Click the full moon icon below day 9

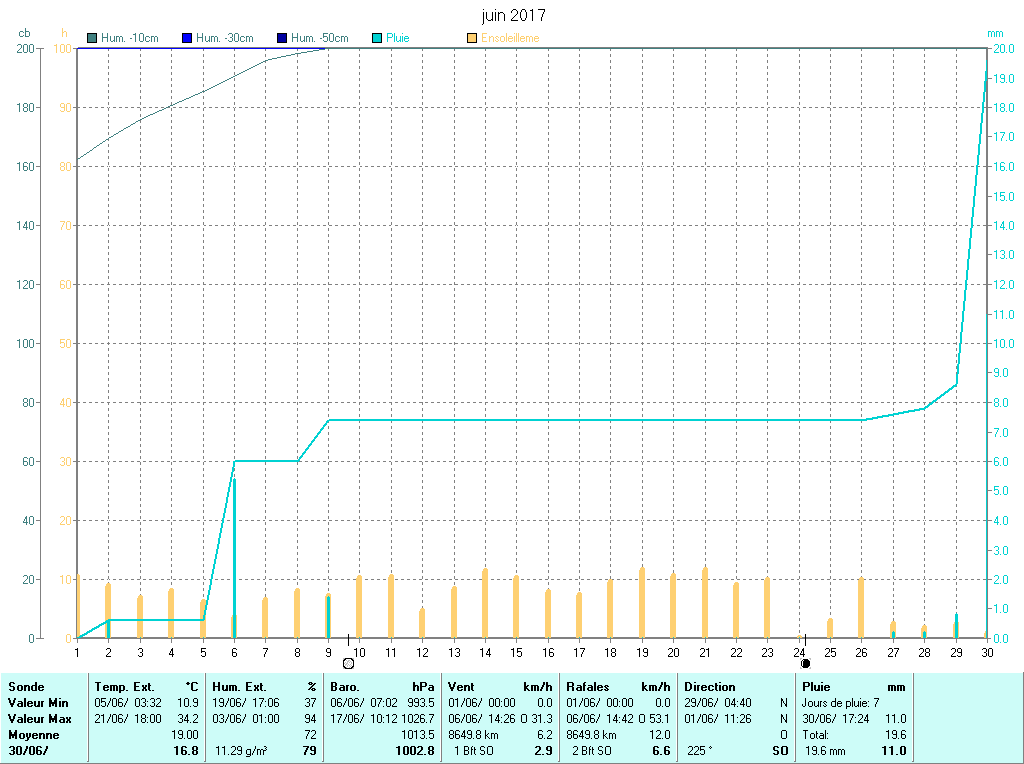click(x=348, y=663)
